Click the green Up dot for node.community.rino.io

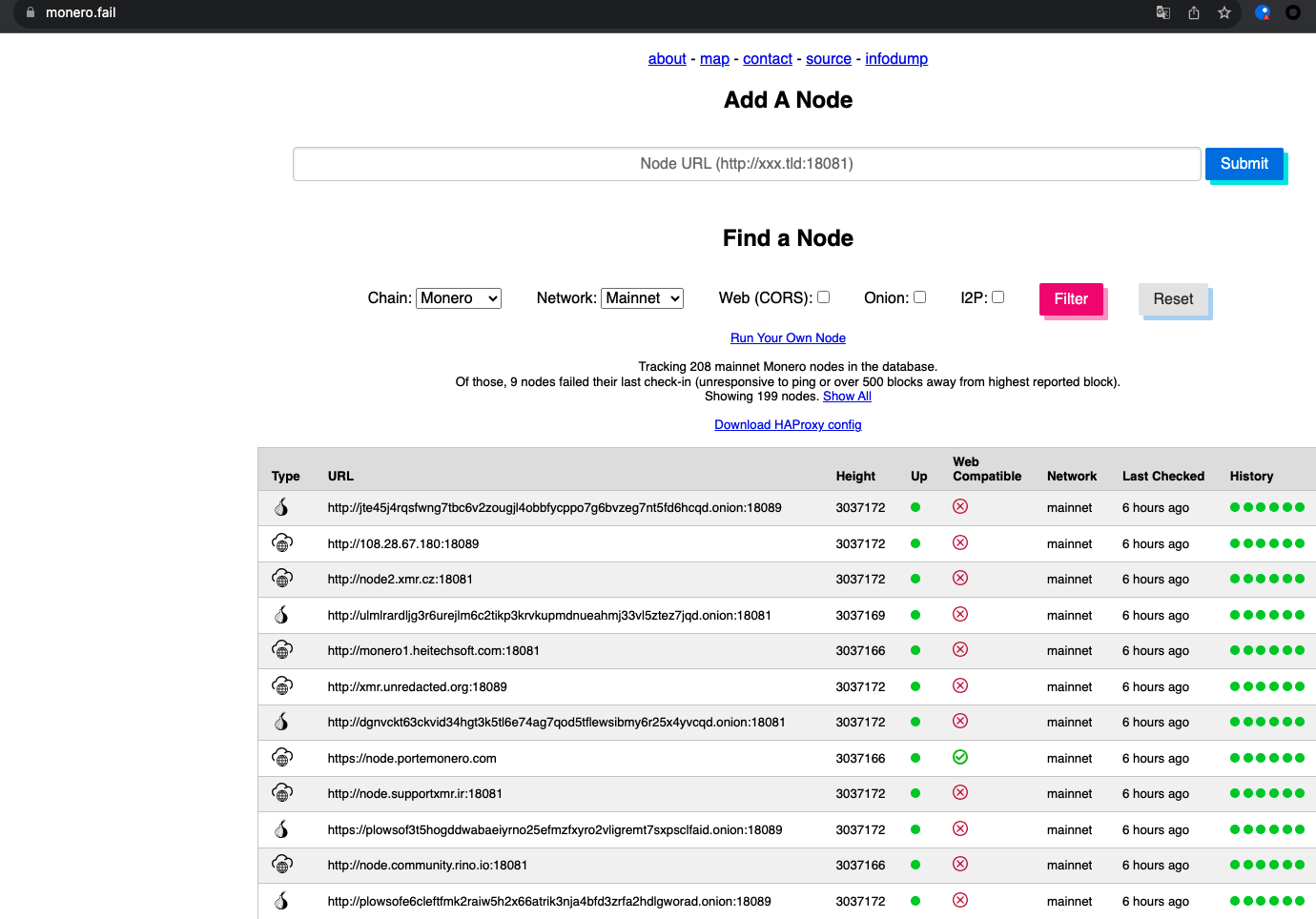(x=915, y=865)
